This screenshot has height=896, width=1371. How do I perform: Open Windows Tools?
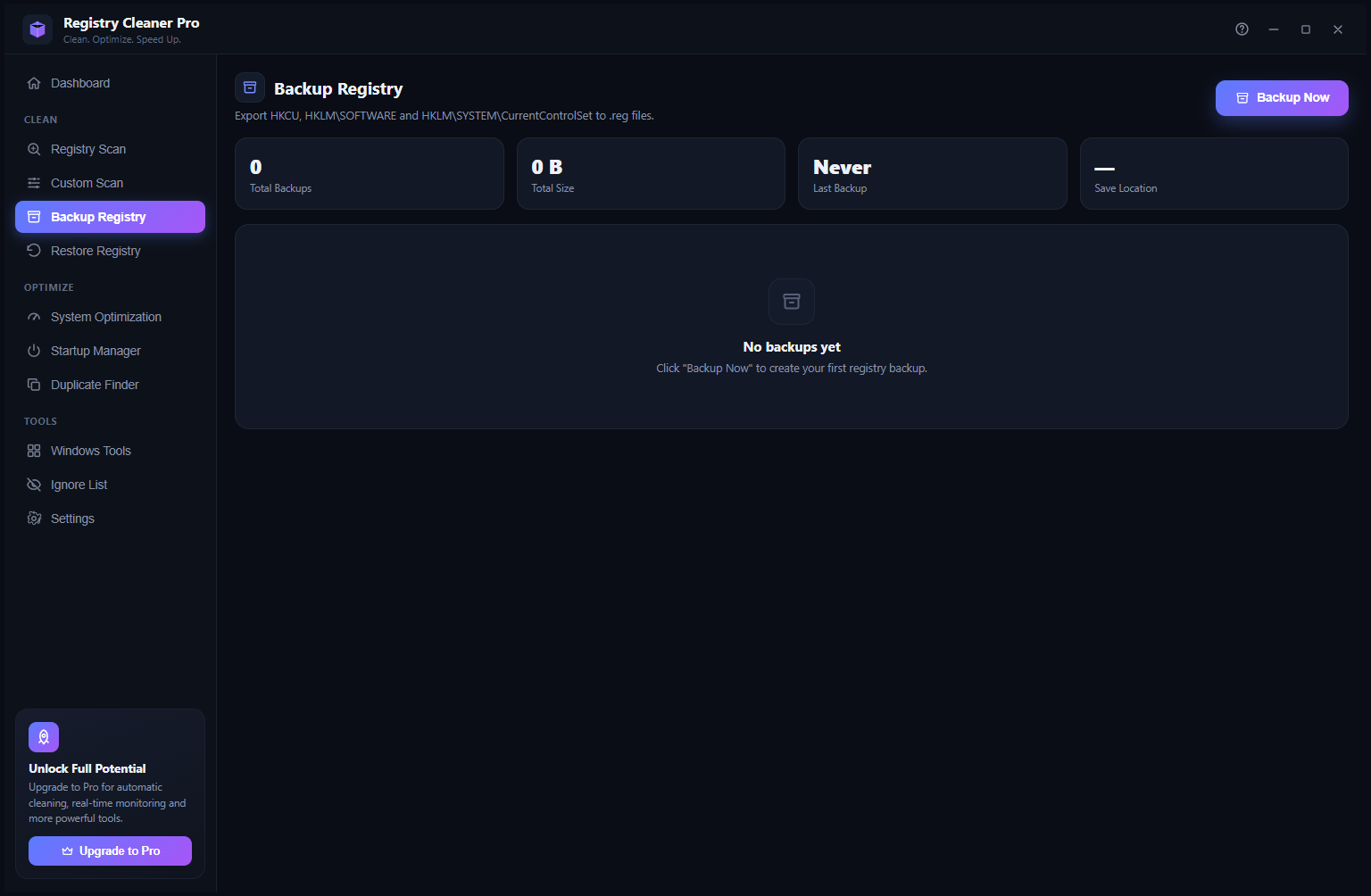click(x=110, y=451)
